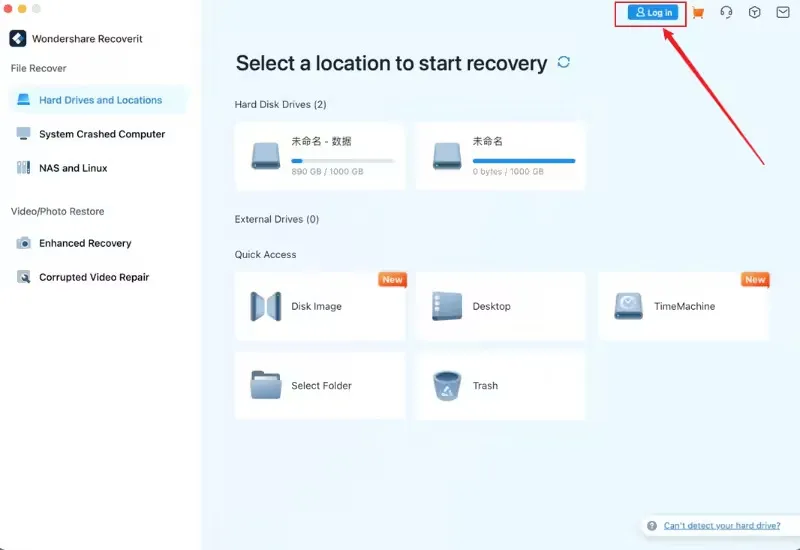Click the hexagon shield icon in the top toolbar
800x550 pixels.
pyautogui.click(x=755, y=12)
